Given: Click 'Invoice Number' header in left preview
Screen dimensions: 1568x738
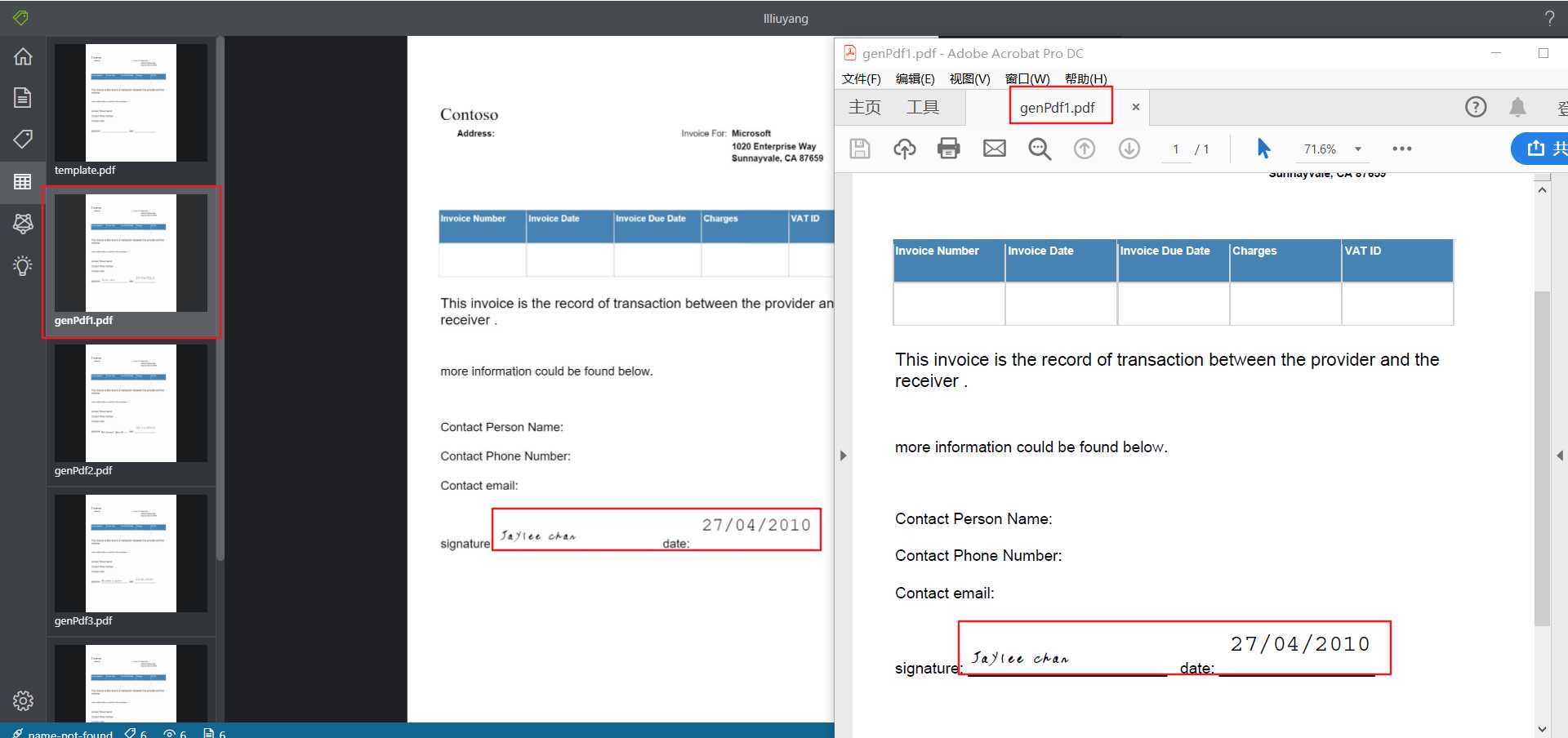Looking at the screenshot, I should [x=473, y=219].
